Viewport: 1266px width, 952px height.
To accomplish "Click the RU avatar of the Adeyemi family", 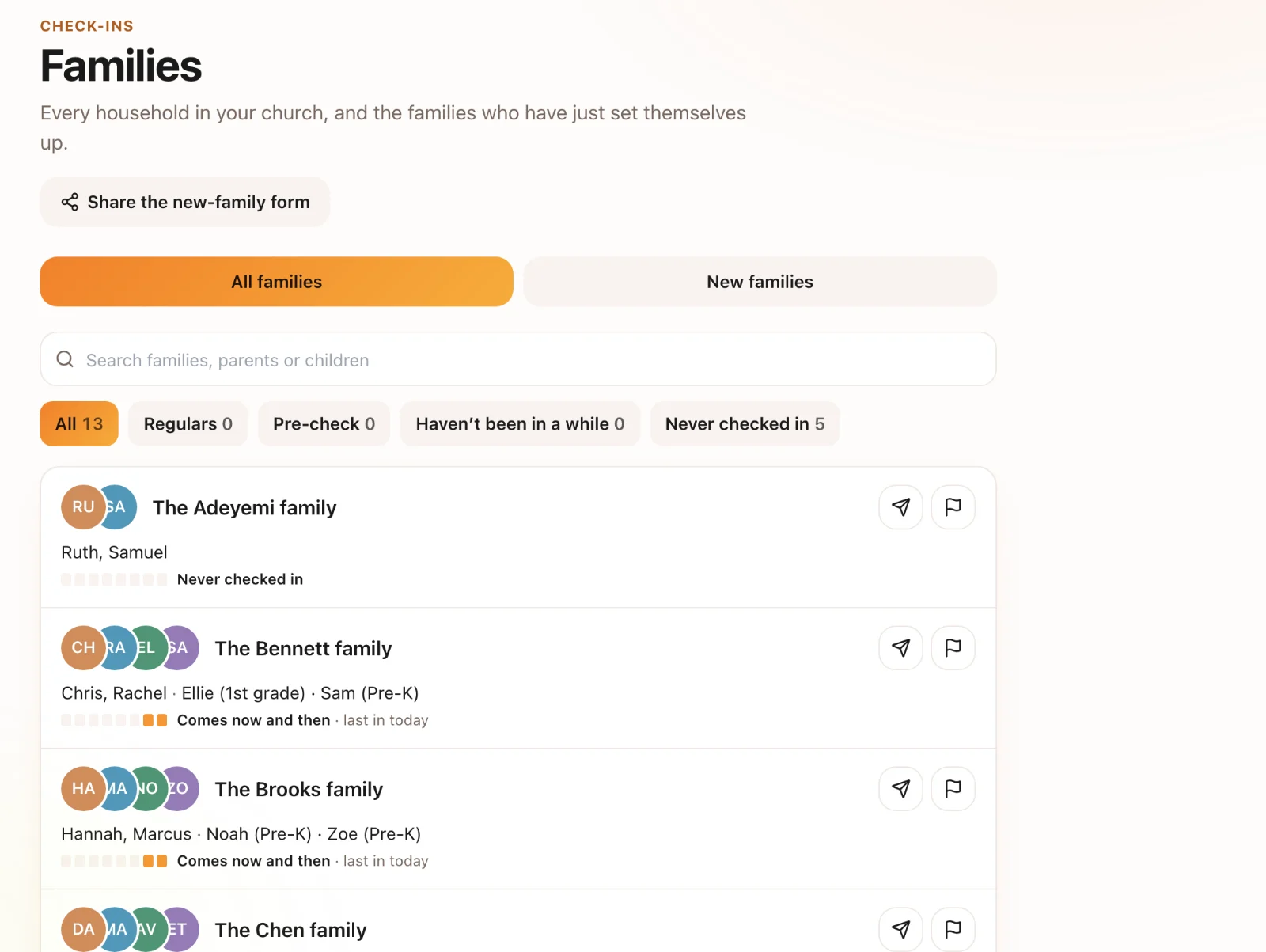I will (83, 507).
